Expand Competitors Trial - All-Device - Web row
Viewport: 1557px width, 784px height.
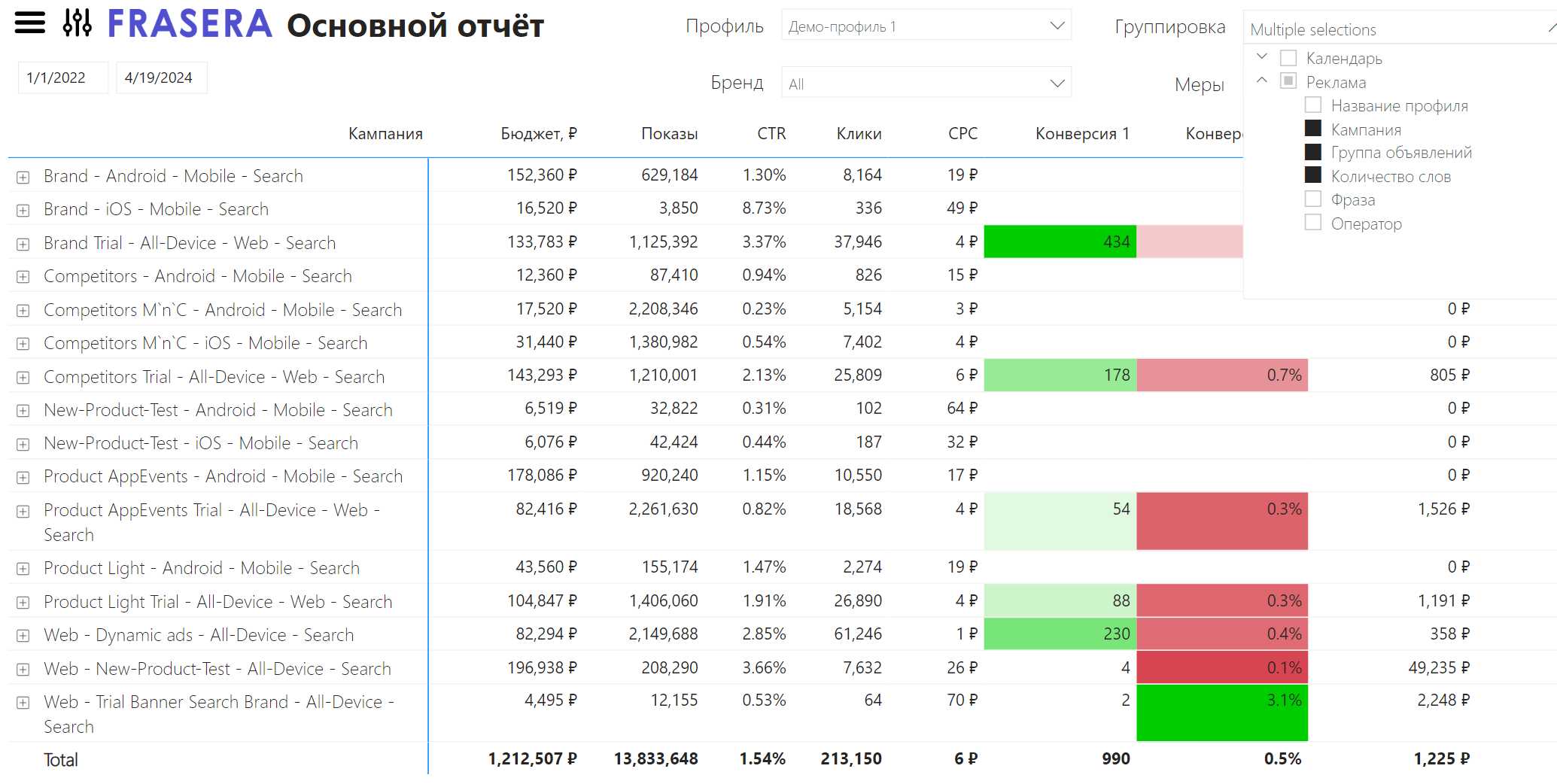[23, 378]
